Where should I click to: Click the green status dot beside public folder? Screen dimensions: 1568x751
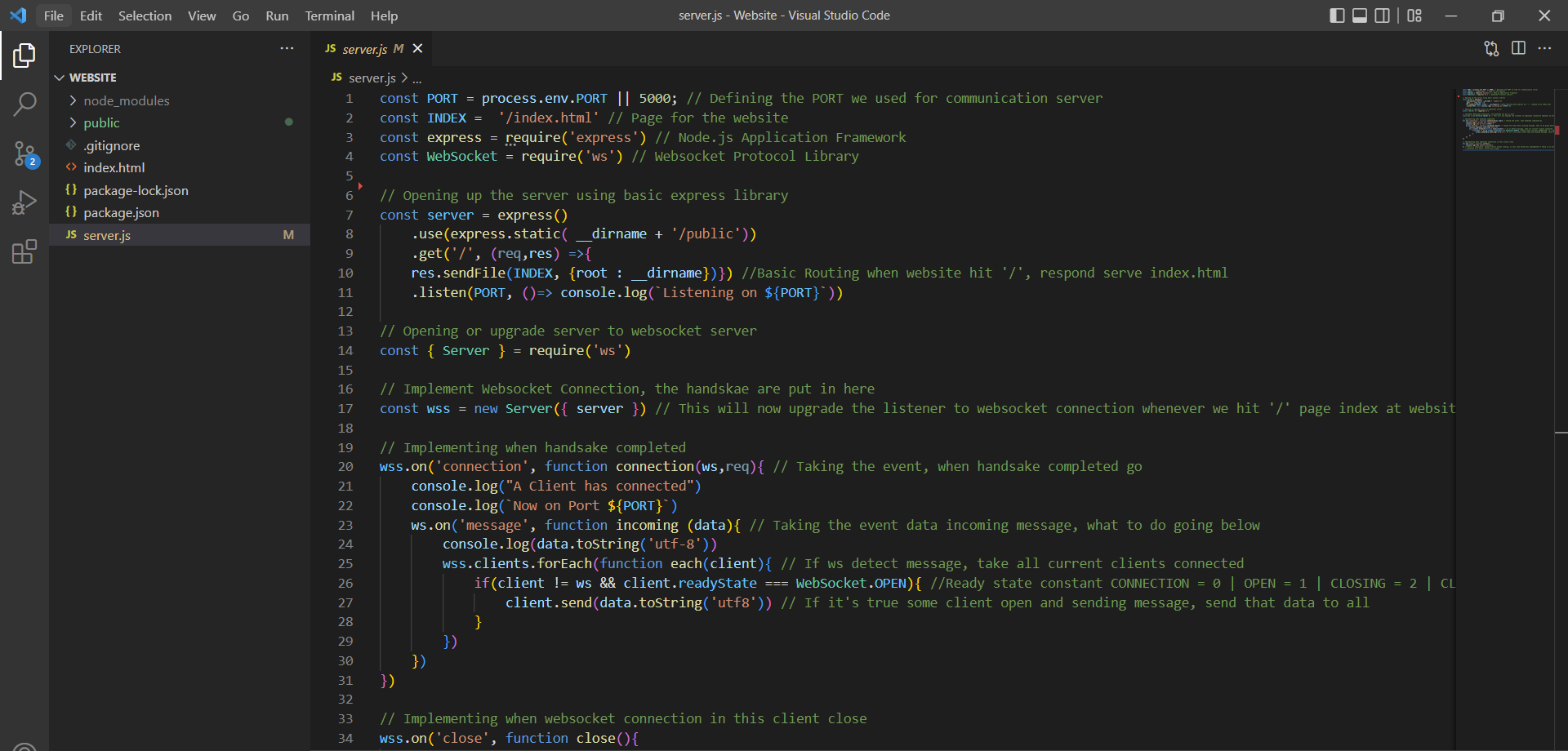pos(288,122)
